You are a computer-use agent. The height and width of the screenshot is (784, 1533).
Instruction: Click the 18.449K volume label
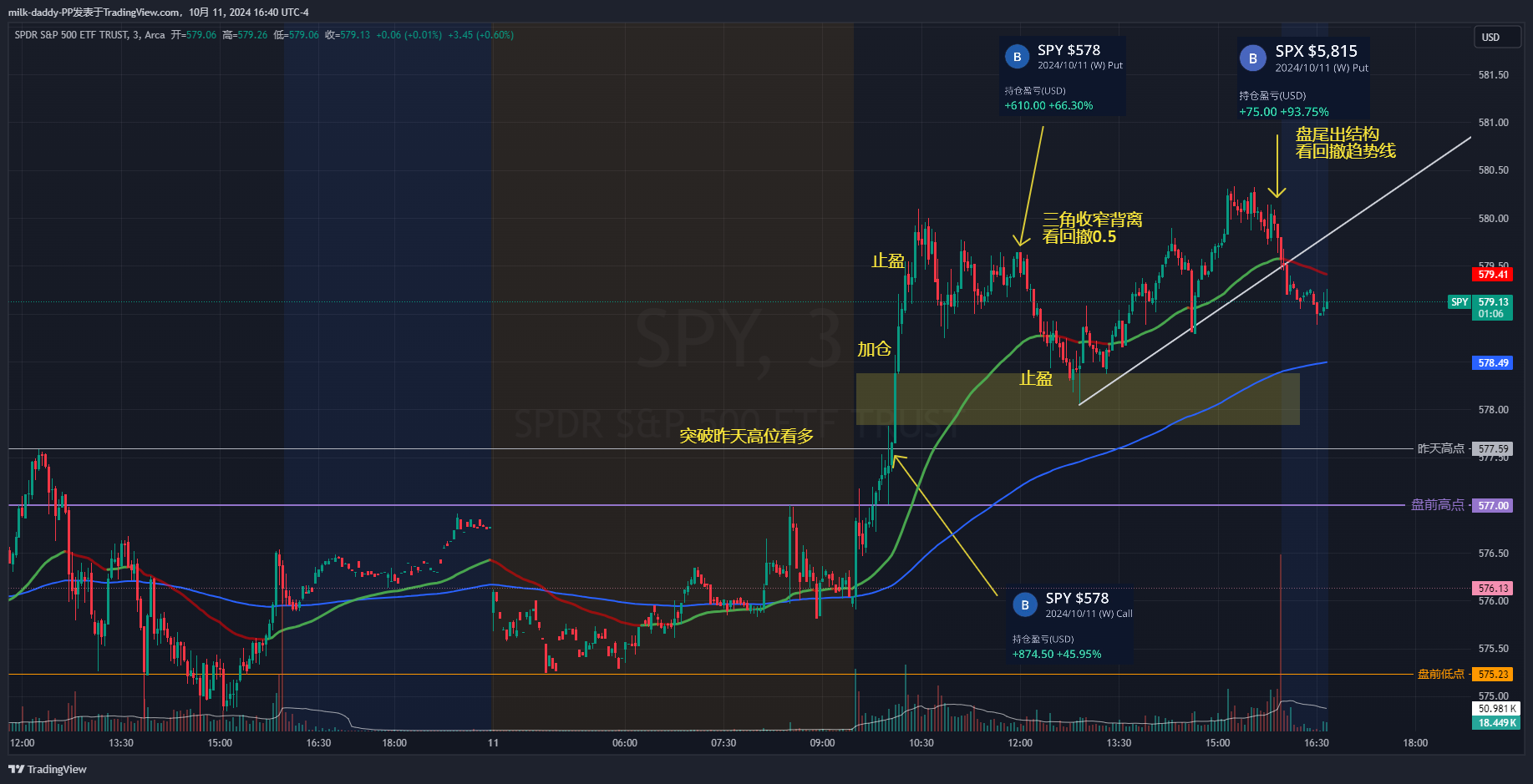(1495, 723)
